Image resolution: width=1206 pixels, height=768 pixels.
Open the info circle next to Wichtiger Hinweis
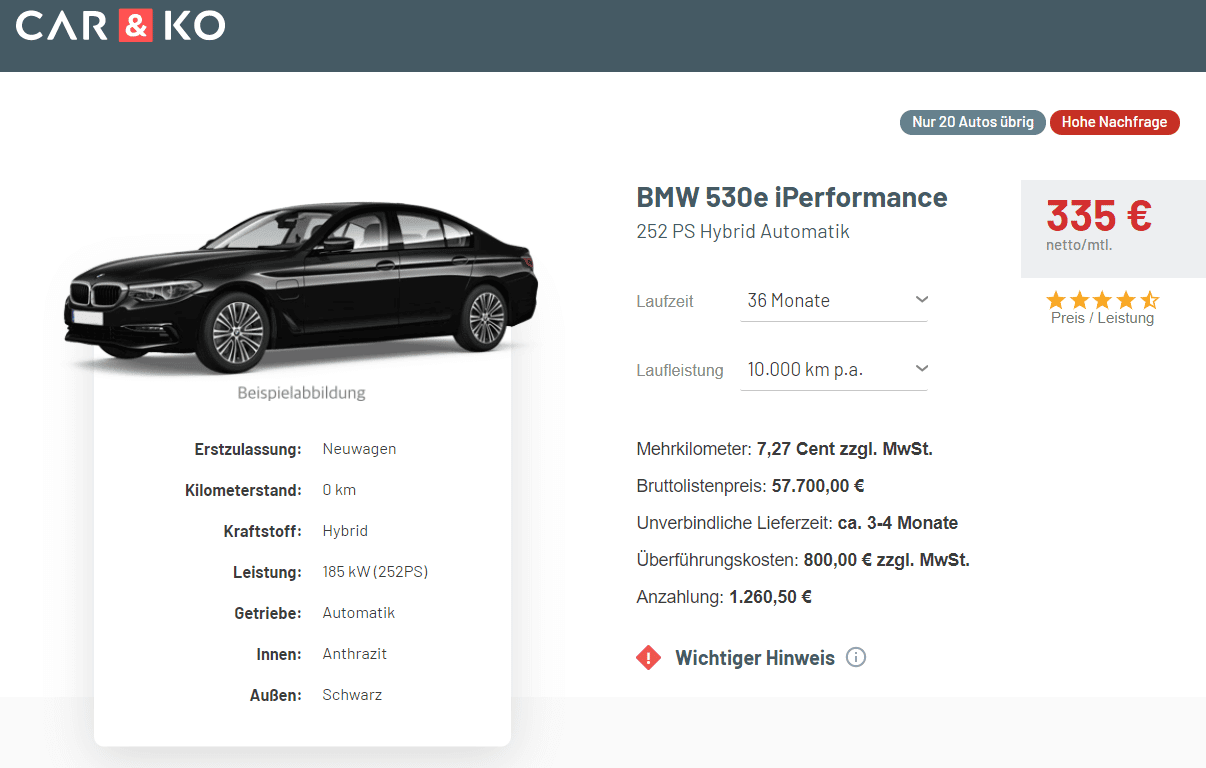click(x=856, y=657)
